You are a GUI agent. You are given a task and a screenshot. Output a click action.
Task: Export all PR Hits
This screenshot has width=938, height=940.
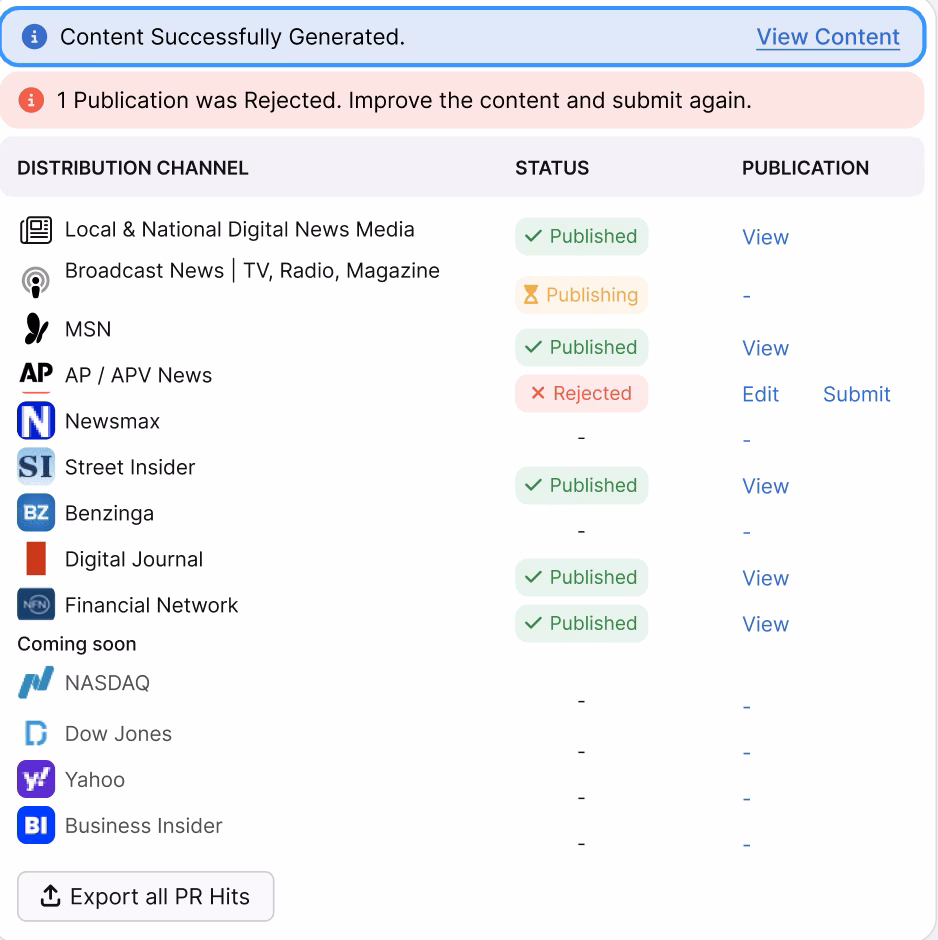click(145, 897)
